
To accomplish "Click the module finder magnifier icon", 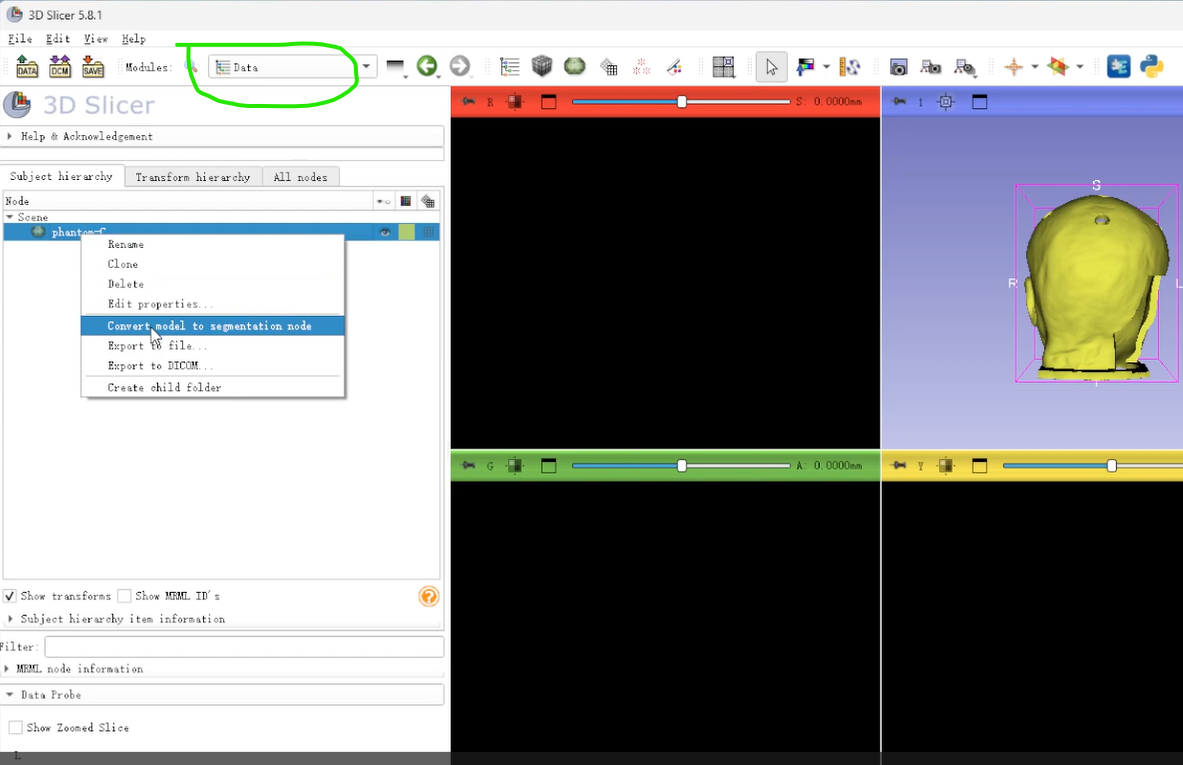I will pyautogui.click(x=192, y=67).
